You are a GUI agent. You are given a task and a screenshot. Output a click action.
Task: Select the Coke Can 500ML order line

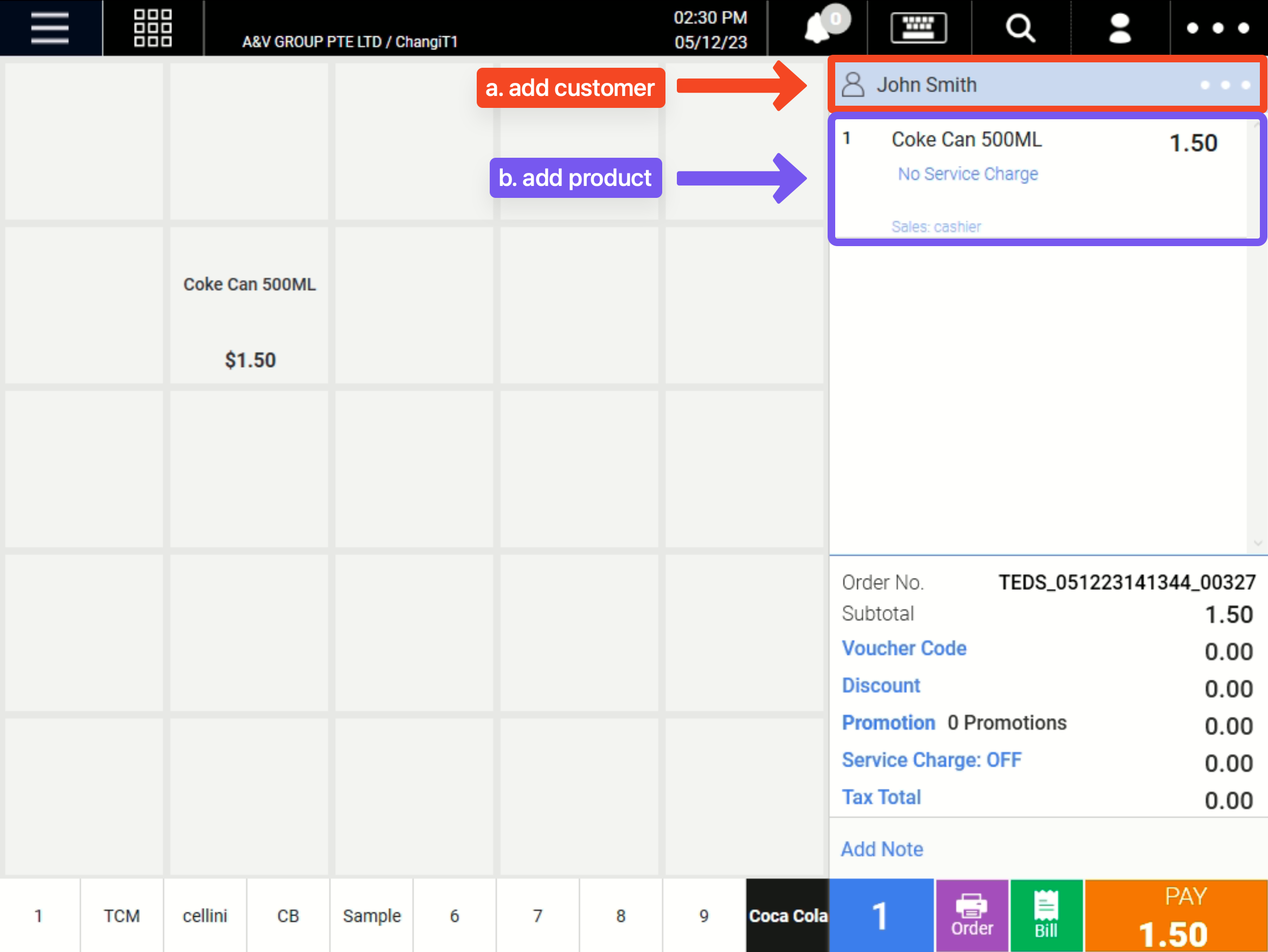point(1040,178)
